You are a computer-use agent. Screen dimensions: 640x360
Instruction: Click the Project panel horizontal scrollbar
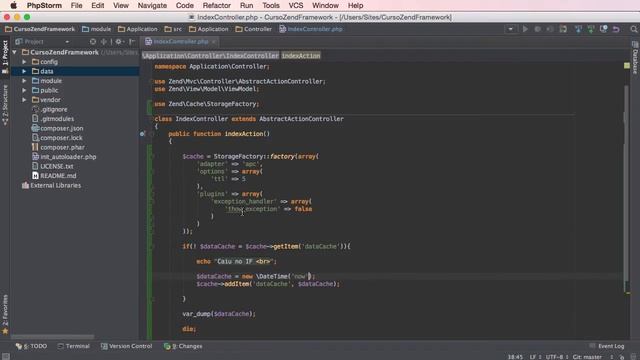click(52, 337)
